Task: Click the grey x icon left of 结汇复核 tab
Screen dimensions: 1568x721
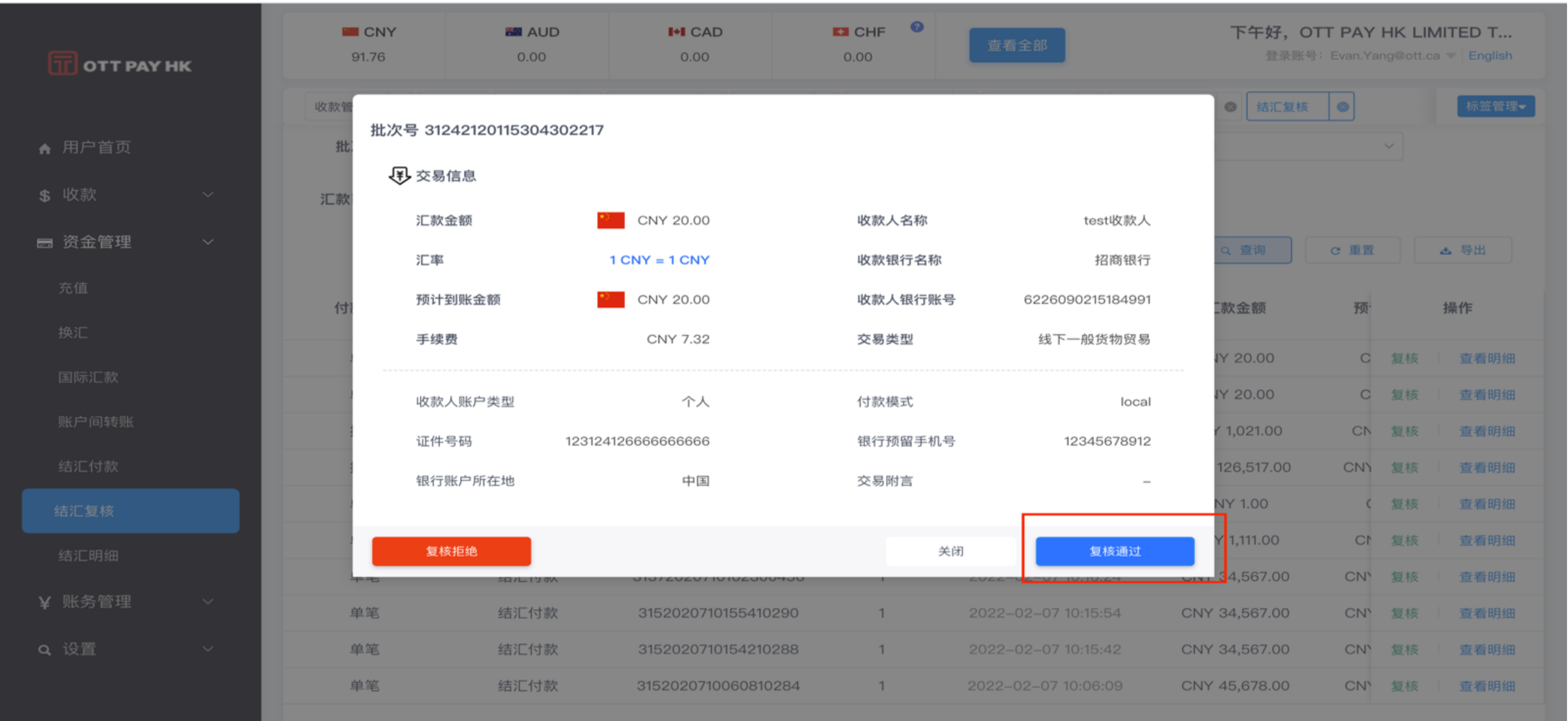Action: pyautogui.click(x=1230, y=107)
